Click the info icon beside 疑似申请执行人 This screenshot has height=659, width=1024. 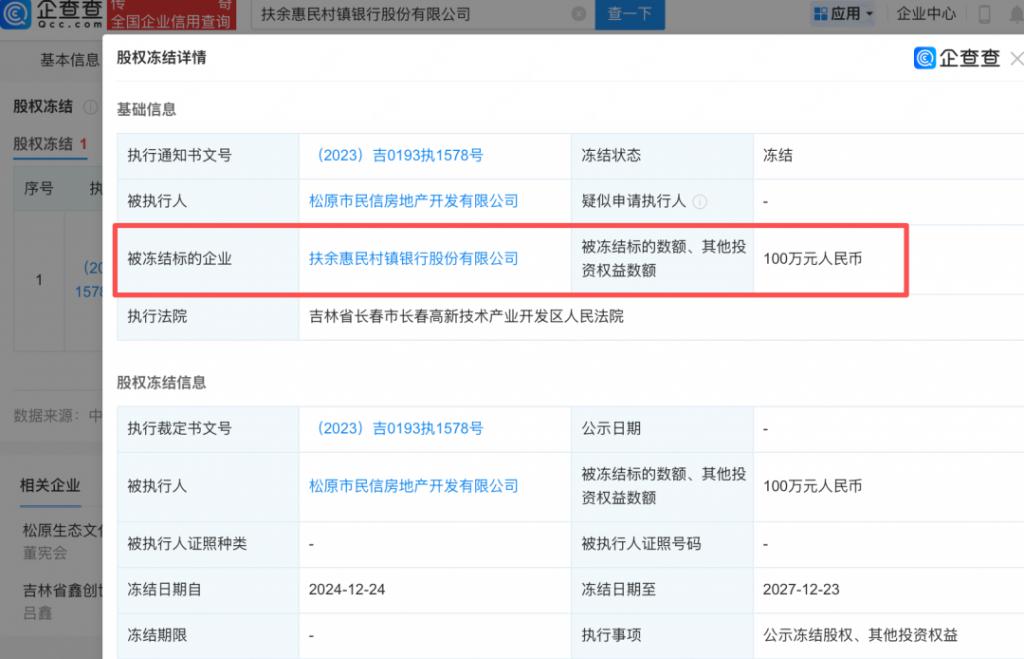point(700,201)
